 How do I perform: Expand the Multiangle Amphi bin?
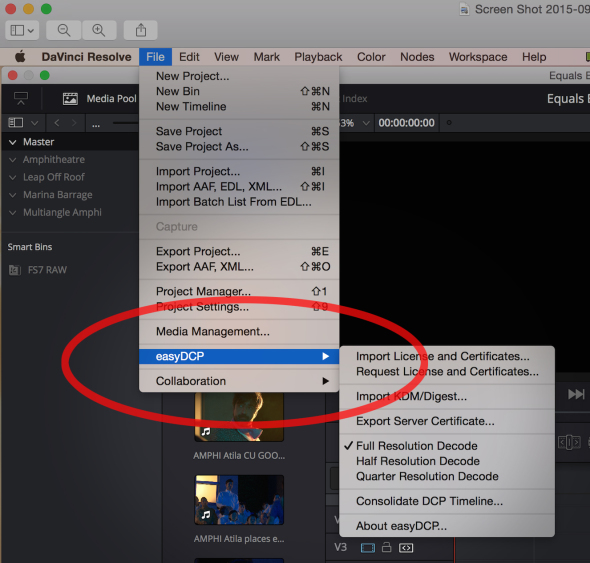[13, 213]
